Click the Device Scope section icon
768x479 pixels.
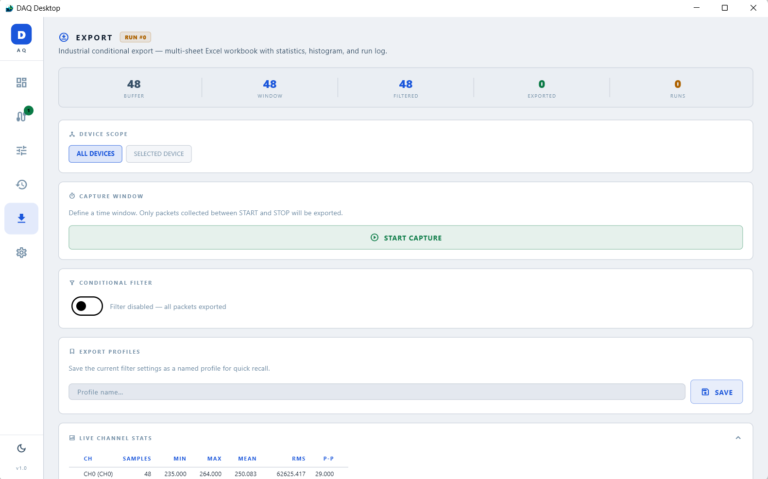pyautogui.click(x=72, y=134)
